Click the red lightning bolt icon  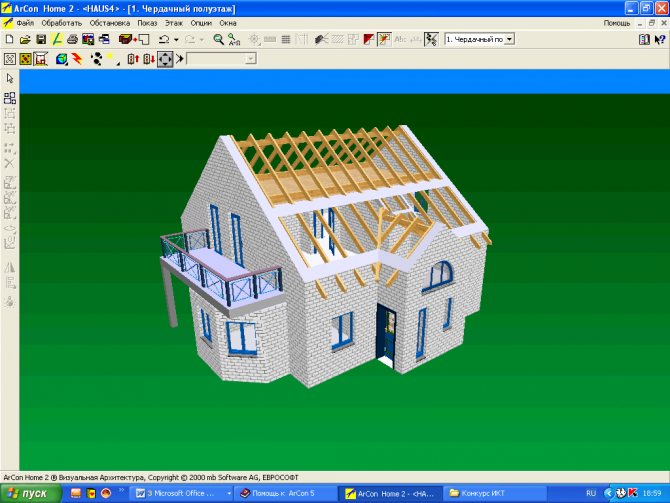[x=77, y=59]
